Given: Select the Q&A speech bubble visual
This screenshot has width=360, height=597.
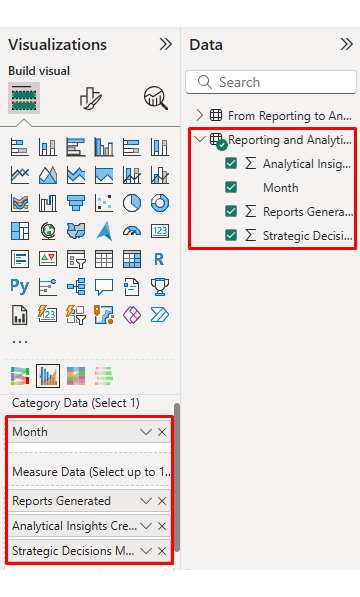Looking at the screenshot, I should pos(104,287).
